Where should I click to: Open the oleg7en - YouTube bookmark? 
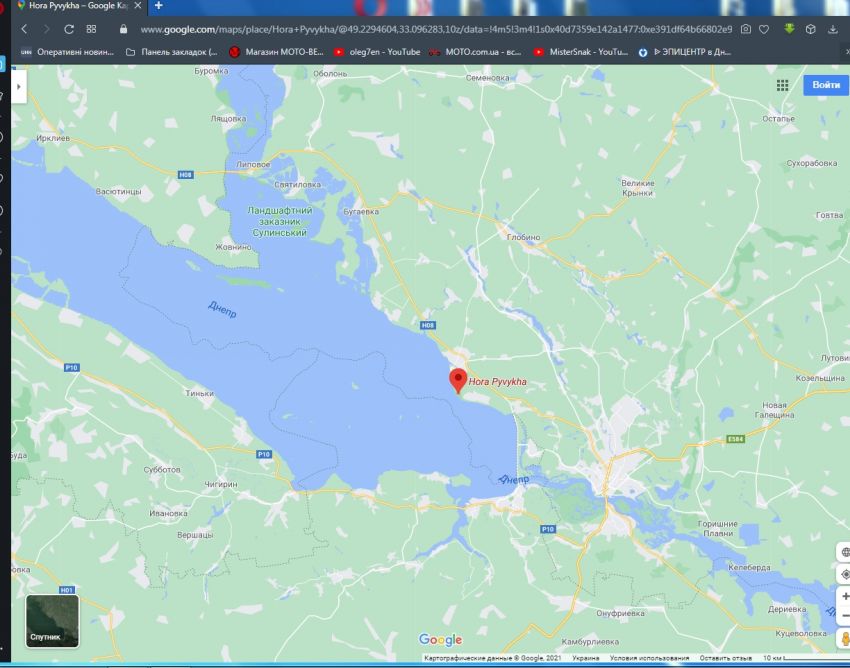pos(377,52)
